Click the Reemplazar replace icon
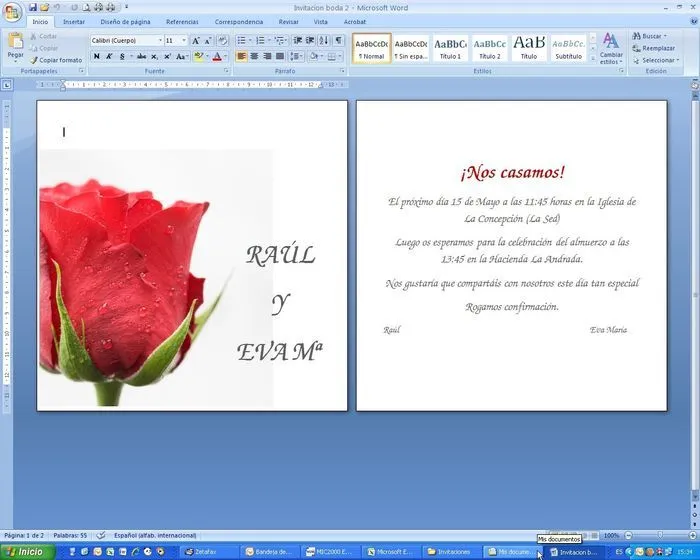 pyautogui.click(x=654, y=48)
